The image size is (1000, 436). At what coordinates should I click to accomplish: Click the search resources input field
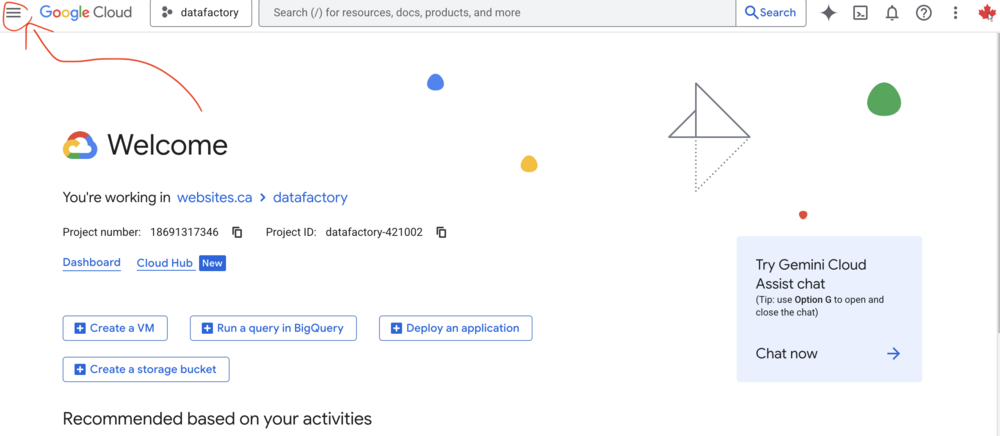(497, 13)
